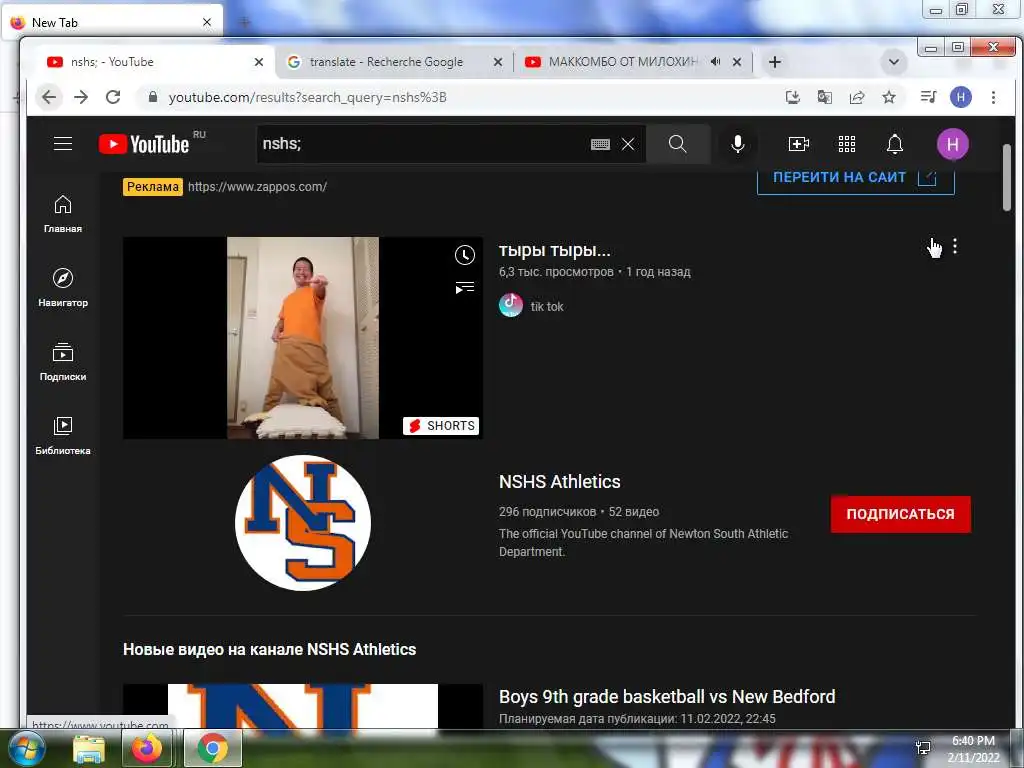
Task: Open Подписки in the sidebar
Action: [x=63, y=361]
